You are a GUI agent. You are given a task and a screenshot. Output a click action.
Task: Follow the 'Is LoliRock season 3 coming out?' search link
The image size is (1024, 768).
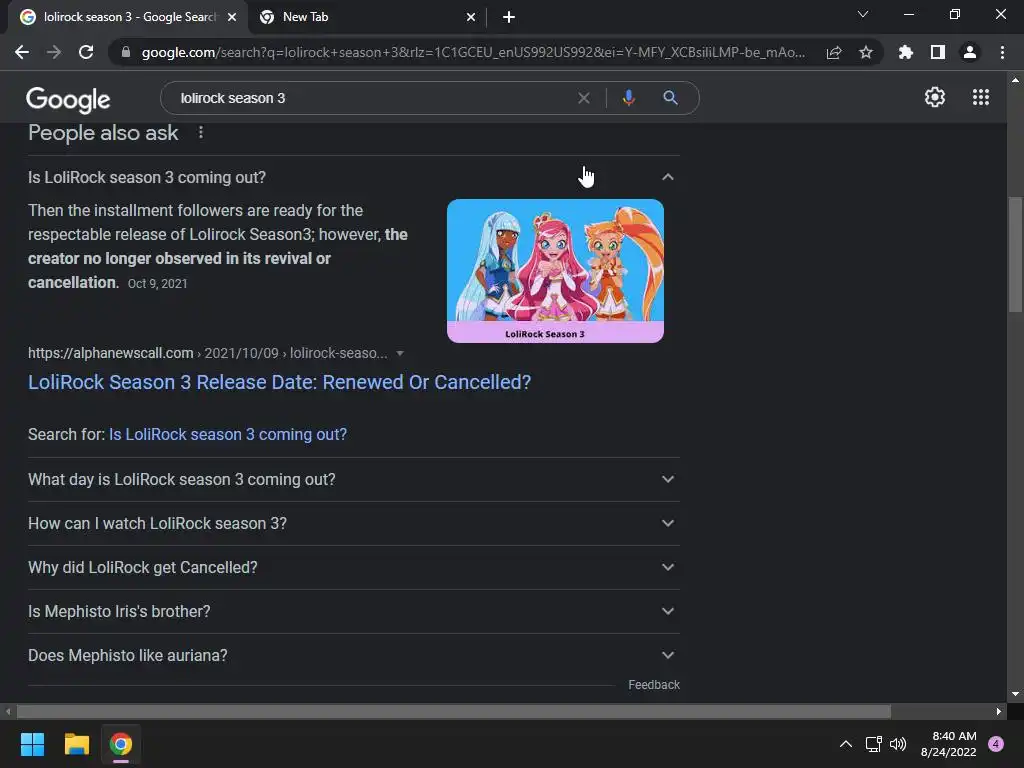pyautogui.click(x=228, y=434)
